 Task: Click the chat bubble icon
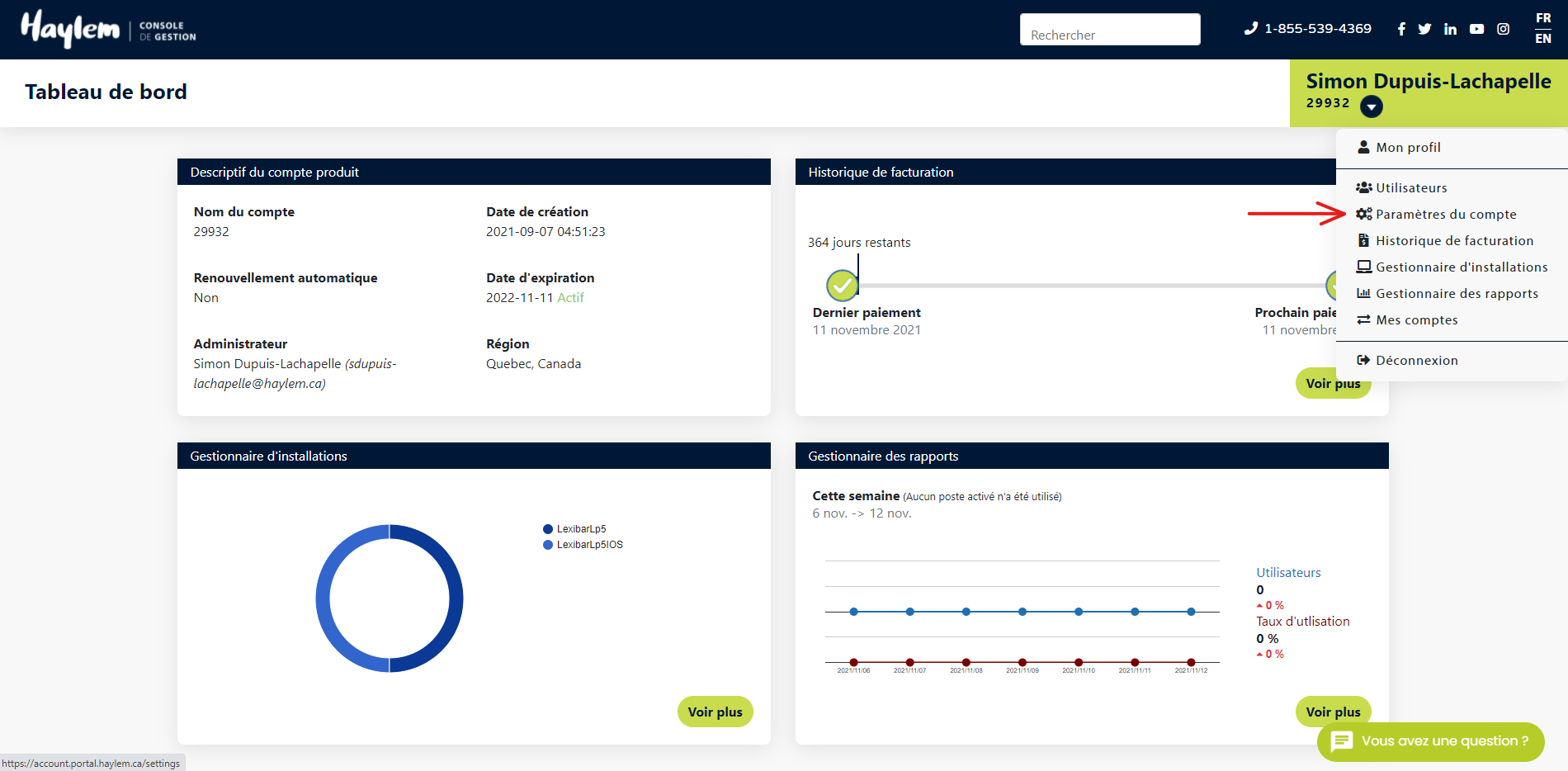point(1342,741)
